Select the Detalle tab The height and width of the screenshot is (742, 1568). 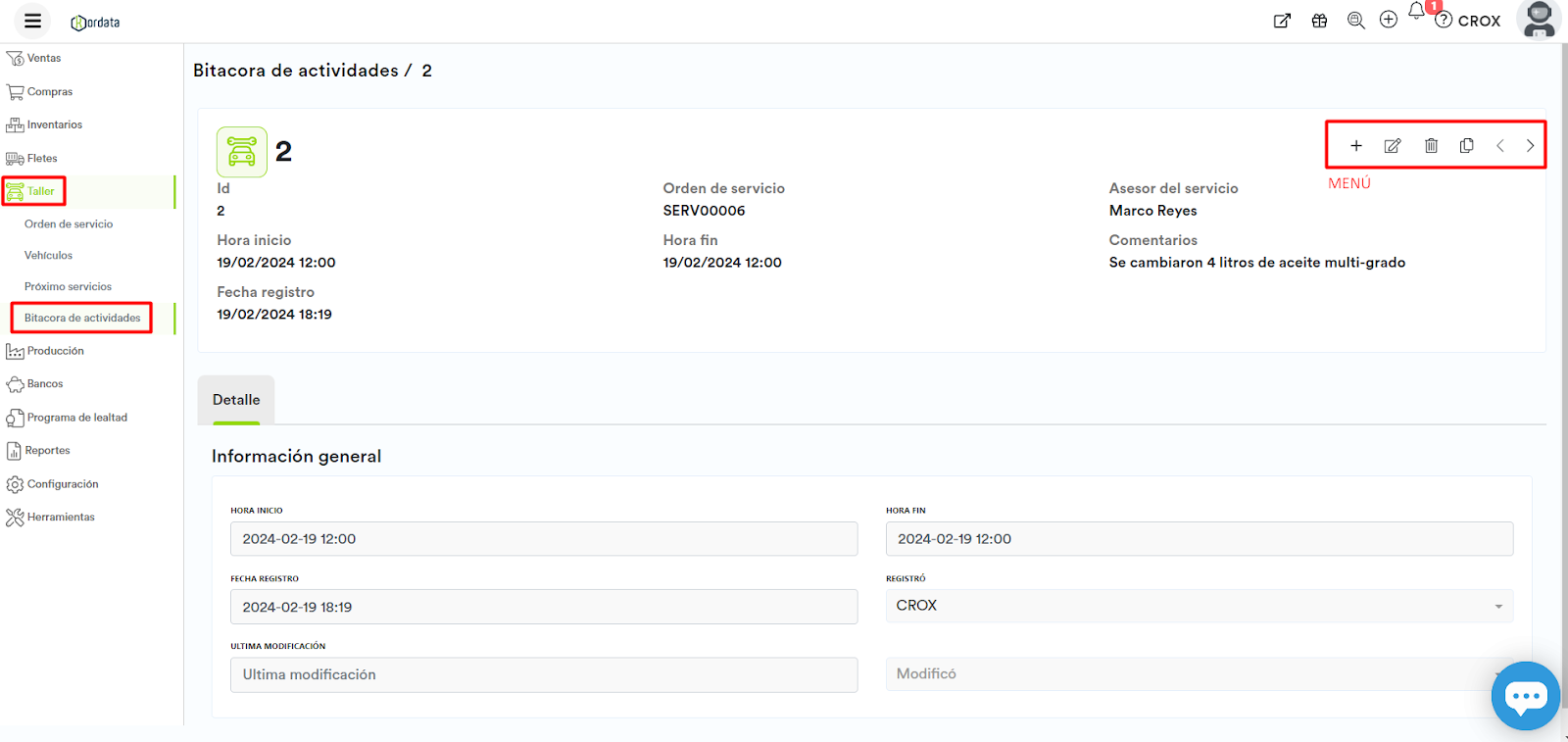point(236,400)
